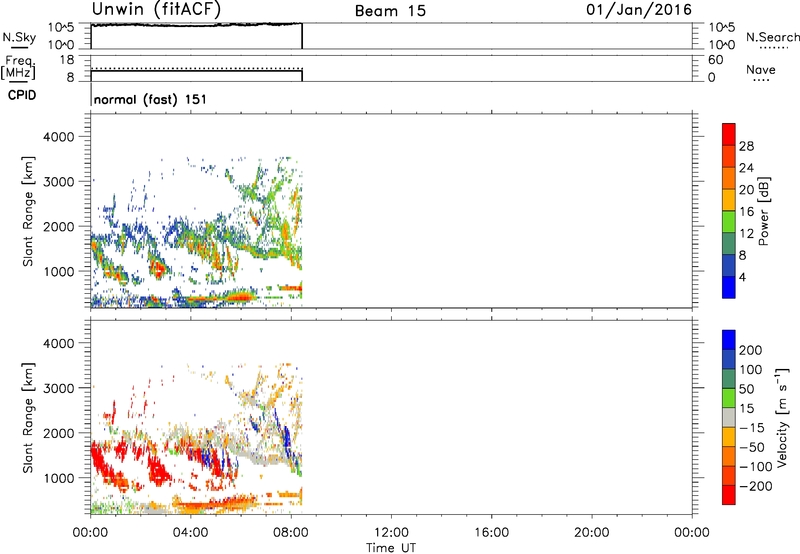800x554 pixels.
Task: Click the 'Nave' legend label
Action: point(761,70)
